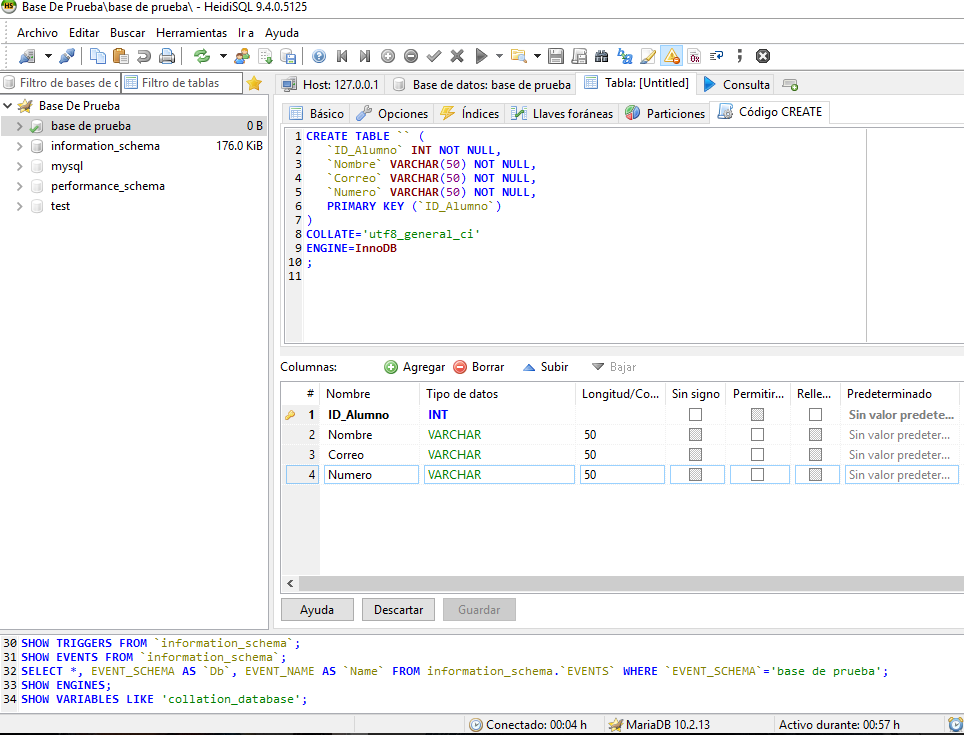Click the binoculars find icon

(x=602, y=56)
